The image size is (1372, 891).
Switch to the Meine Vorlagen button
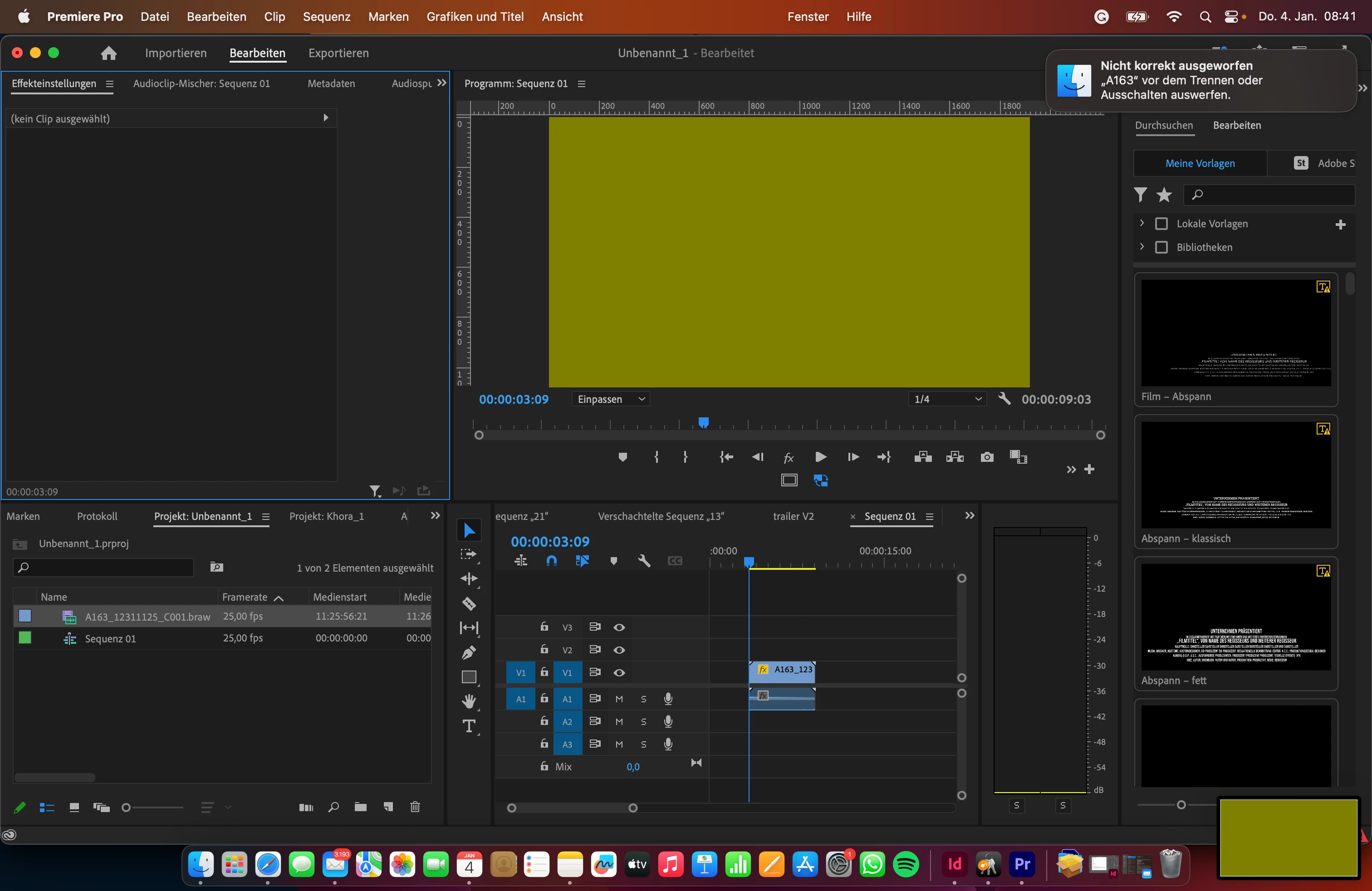(1200, 163)
